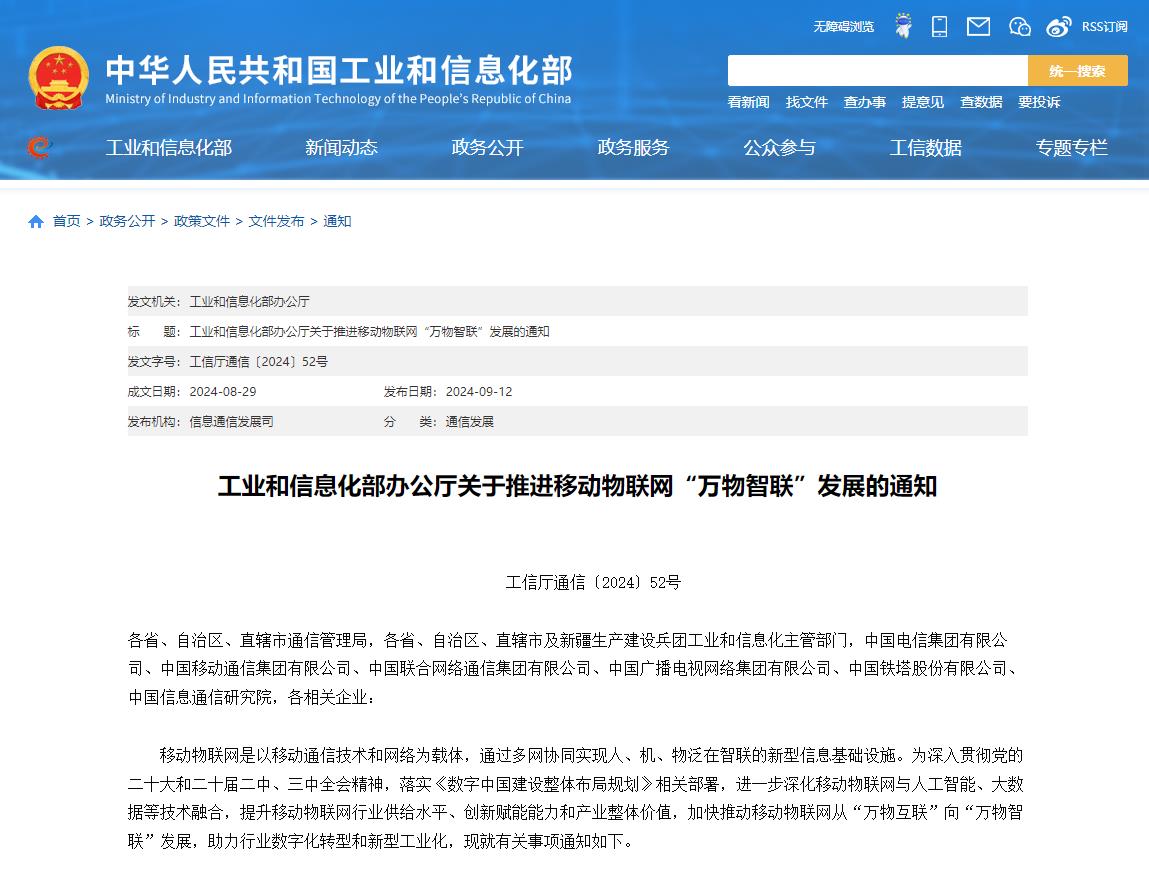Go to 通知 in breadcrumb
This screenshot has width=1149, height=869.
point(337,221)
